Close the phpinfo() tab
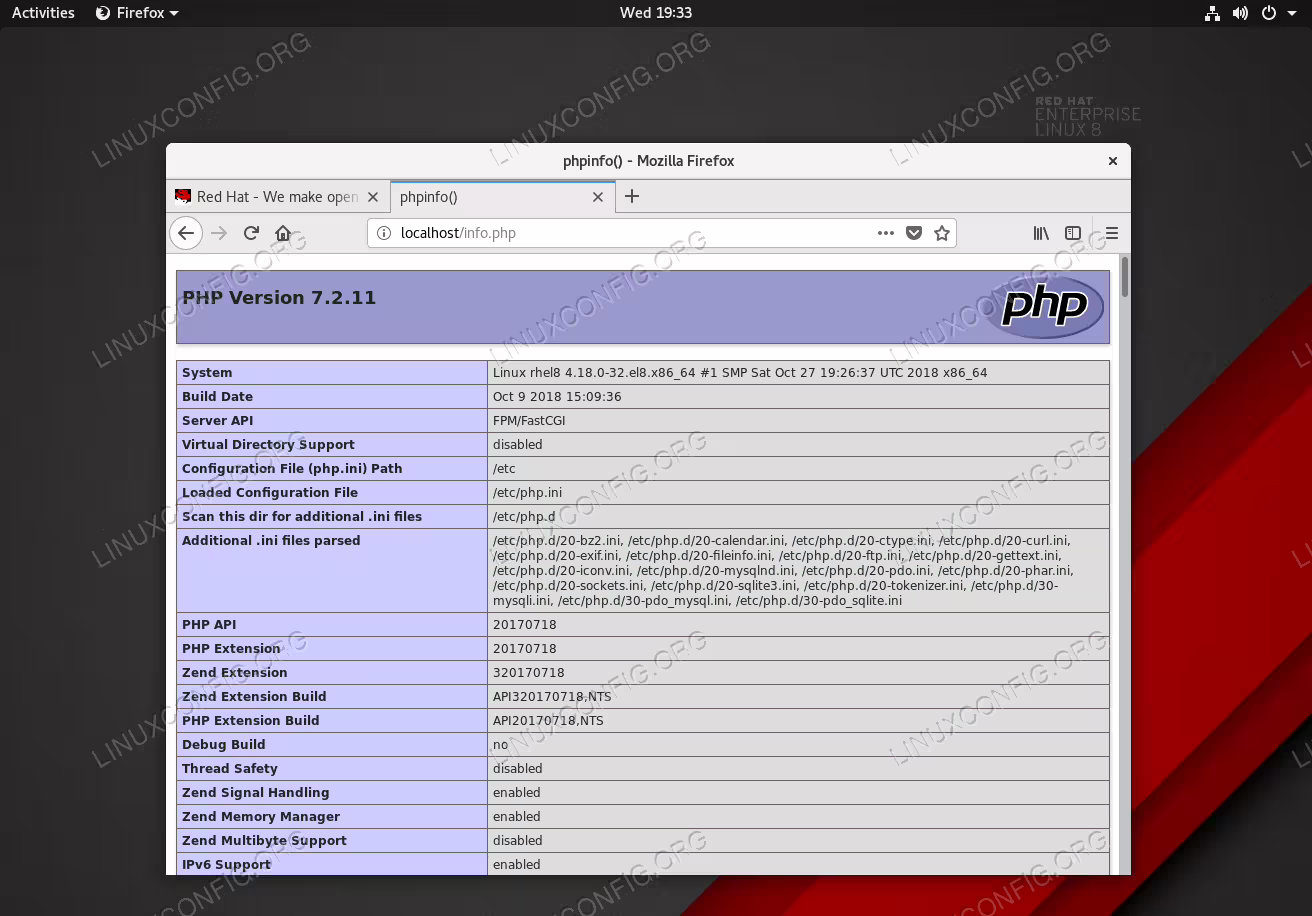This screenshot has height=916, width=1312. point(598,197)
